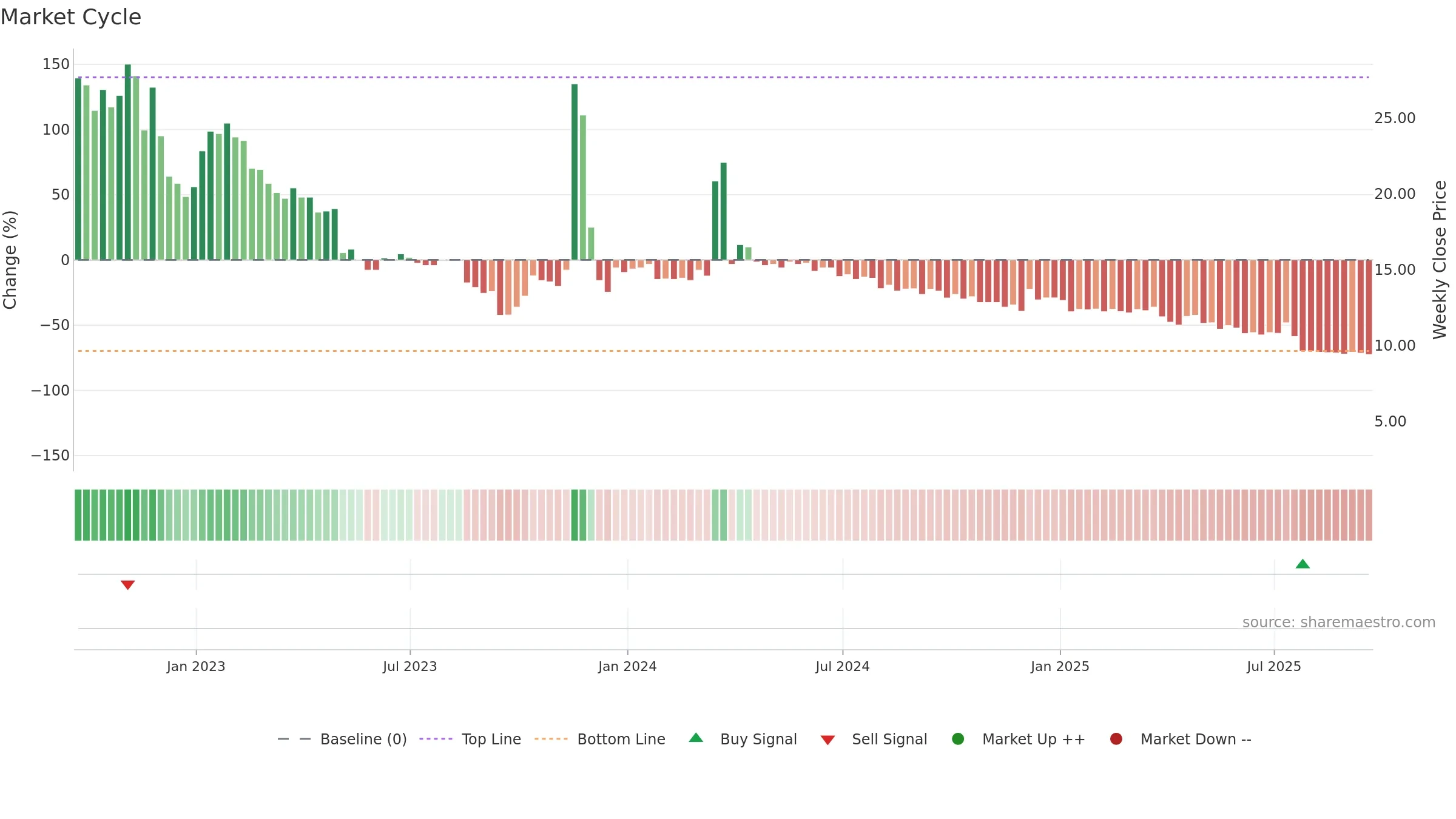Click the −50 tick label on the left axis
Viewport: 1456px width, 819px height.
click(55, 325)
